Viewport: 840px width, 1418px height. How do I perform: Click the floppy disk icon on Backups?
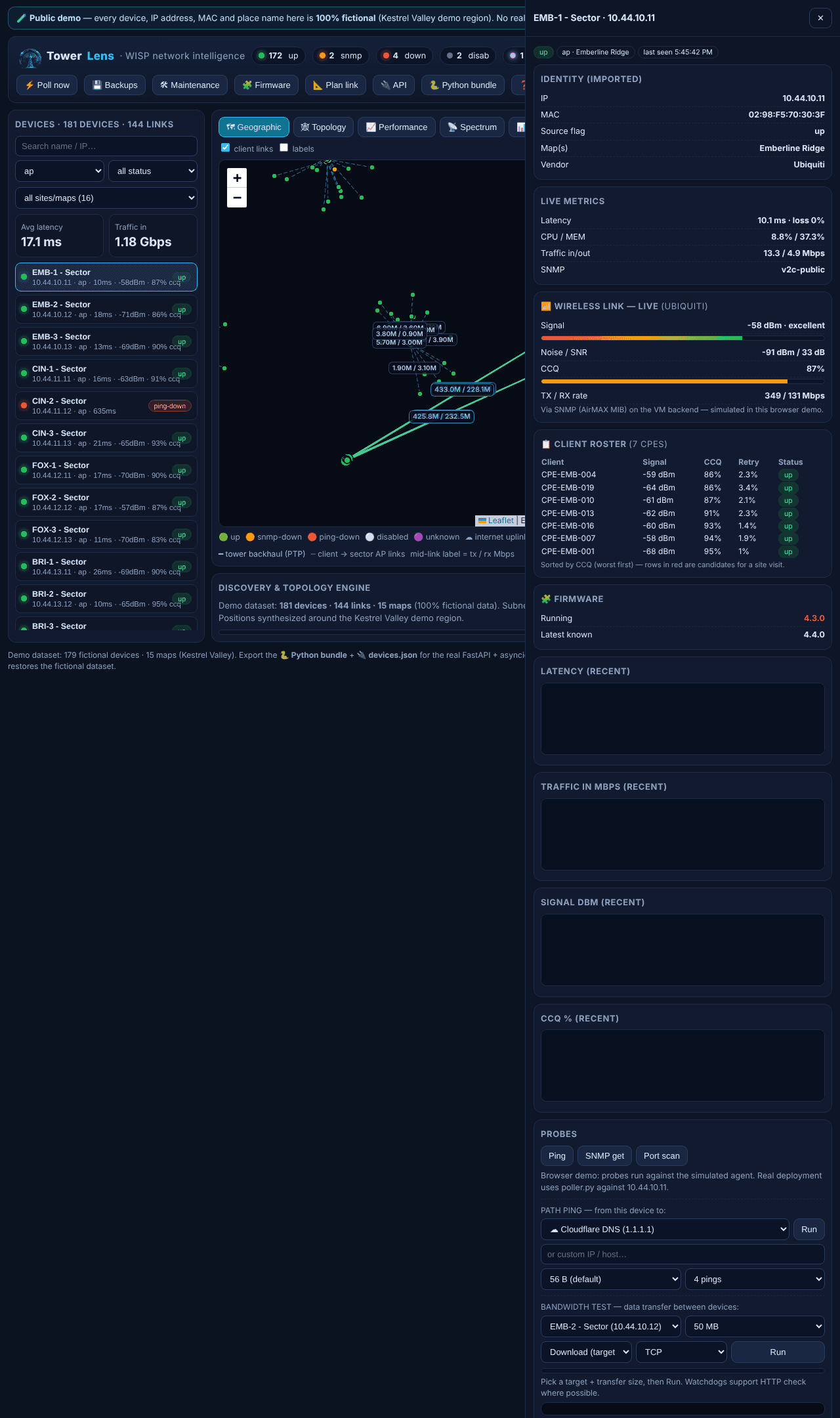97,85
